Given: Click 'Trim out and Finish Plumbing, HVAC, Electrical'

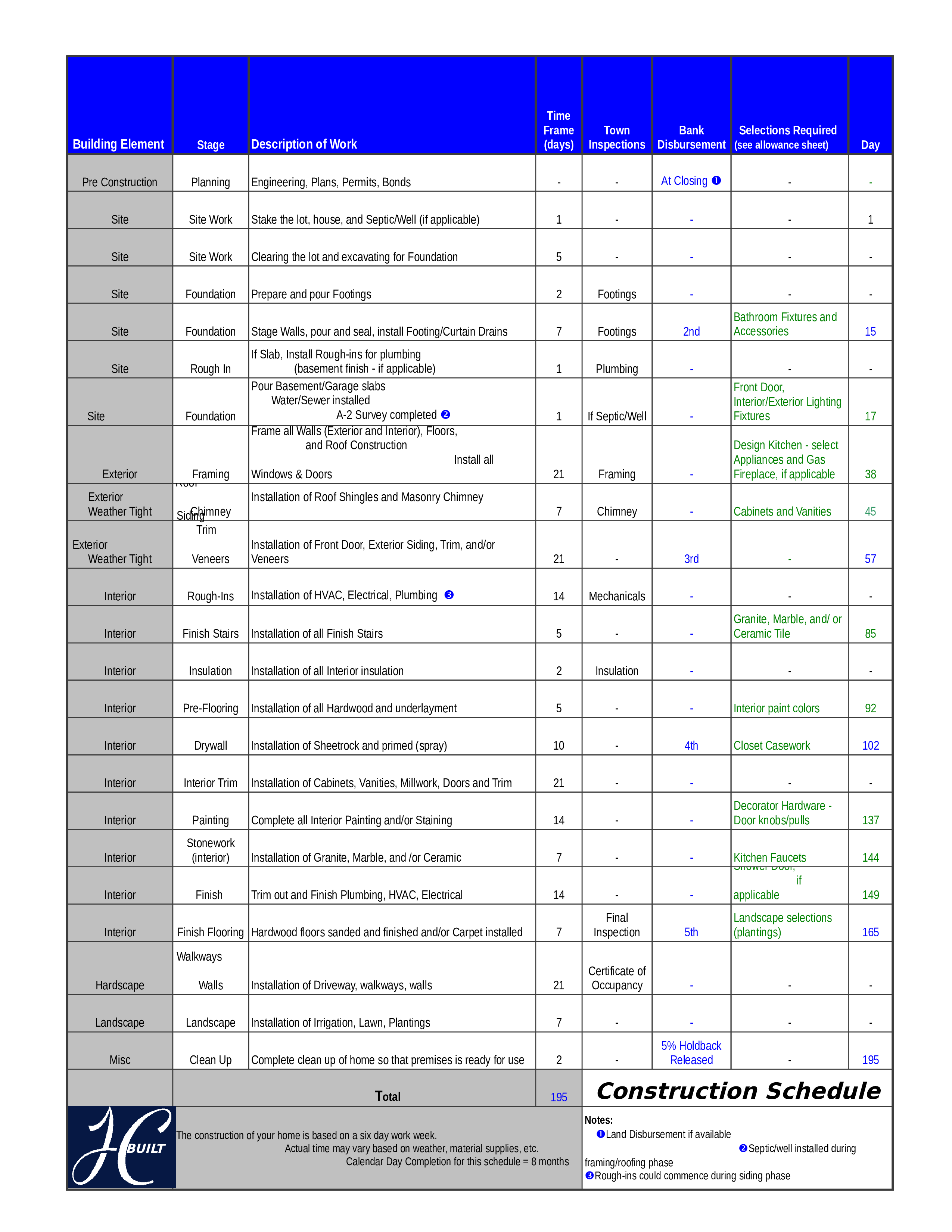Looking at the screenshot, I should pyautogui.click(x=357, y=895).
